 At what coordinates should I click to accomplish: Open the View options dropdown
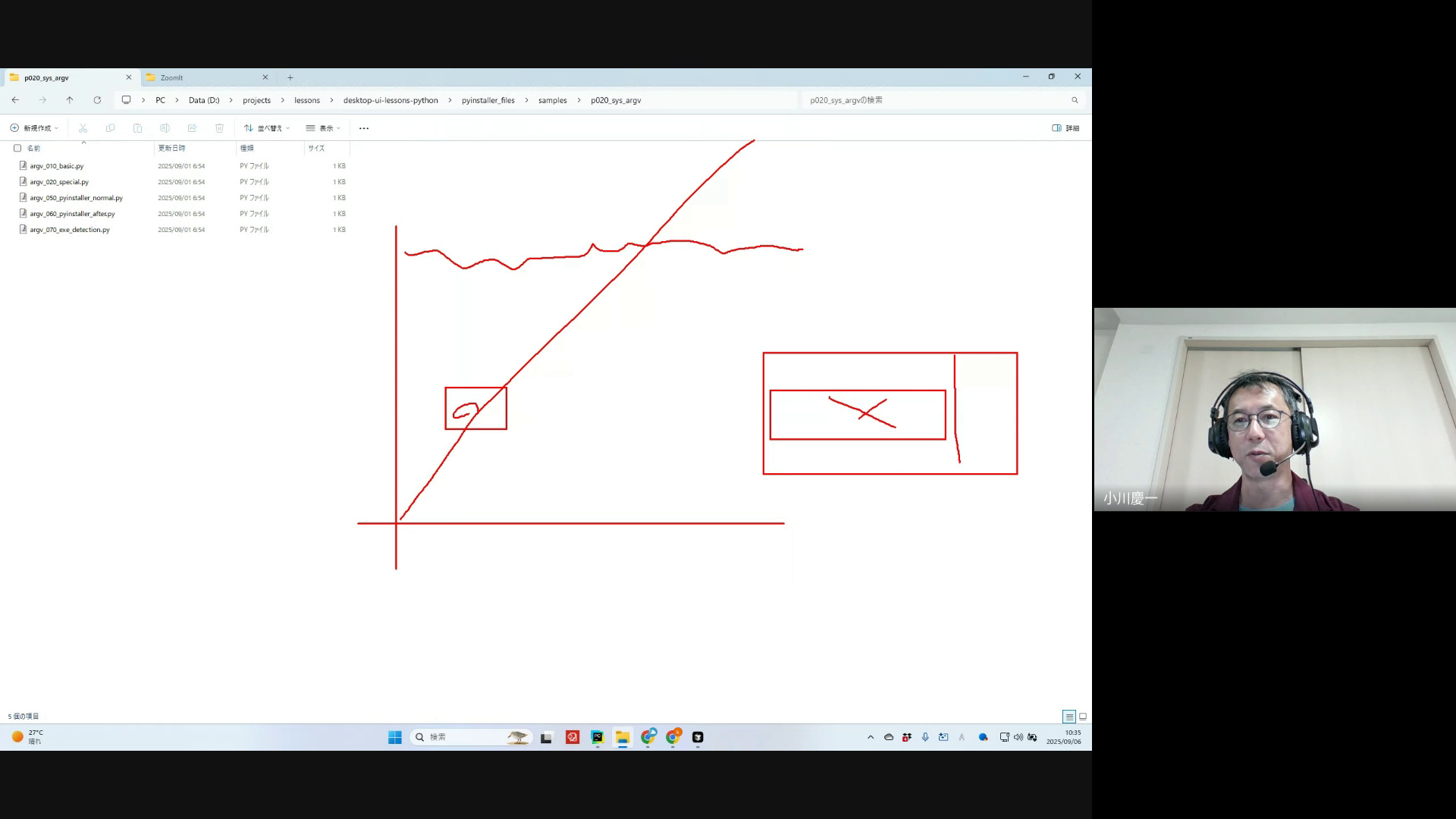pos(323,128)
